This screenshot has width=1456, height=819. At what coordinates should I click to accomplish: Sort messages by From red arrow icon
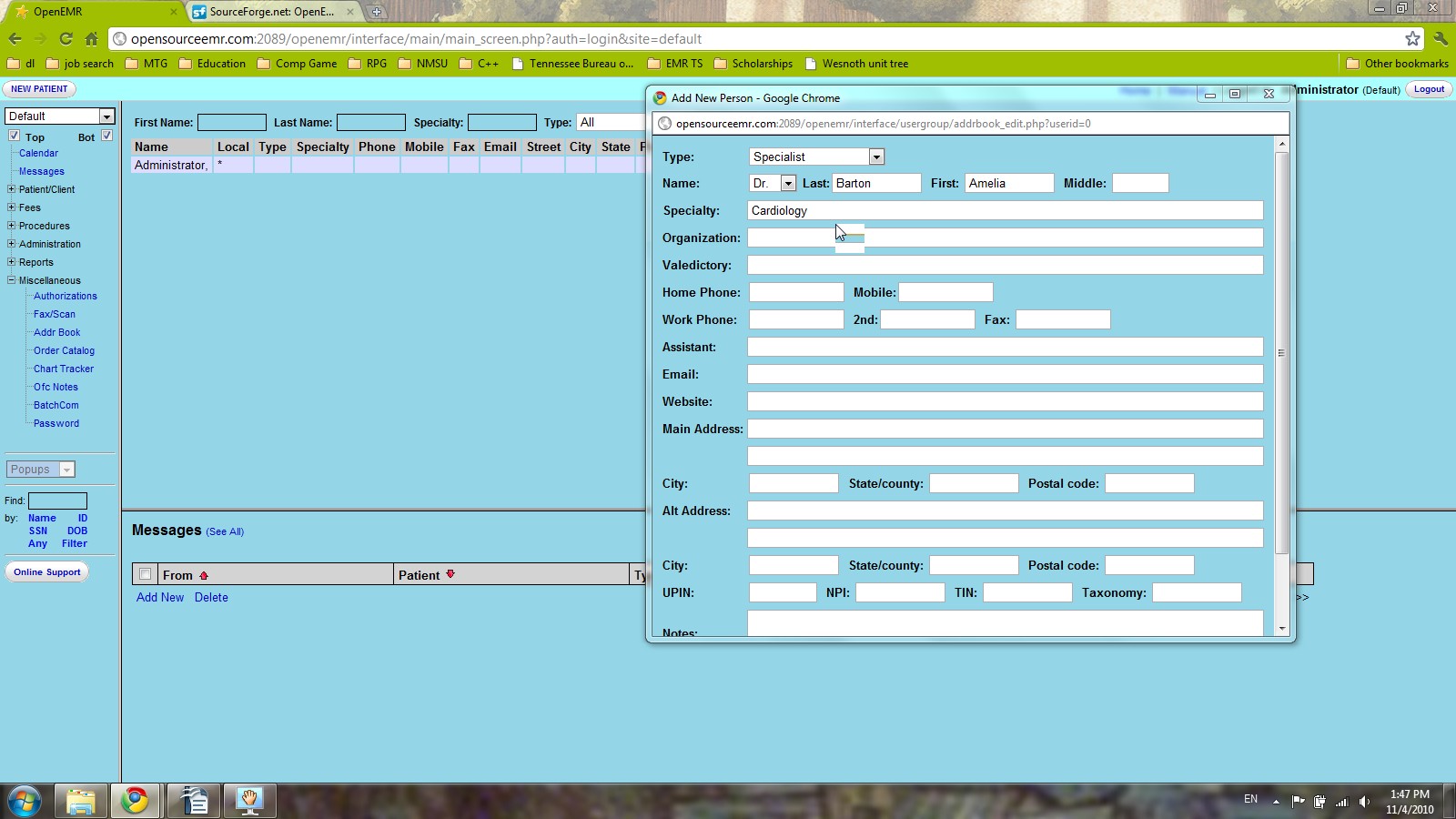pos(204,575)
